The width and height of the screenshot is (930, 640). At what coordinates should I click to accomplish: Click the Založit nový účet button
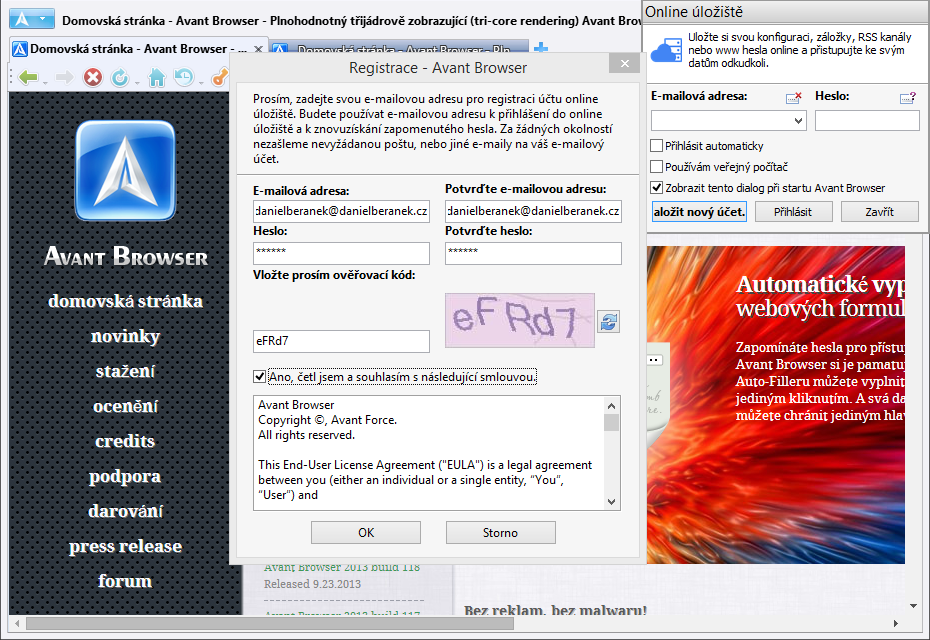click(x=699, y=212)
